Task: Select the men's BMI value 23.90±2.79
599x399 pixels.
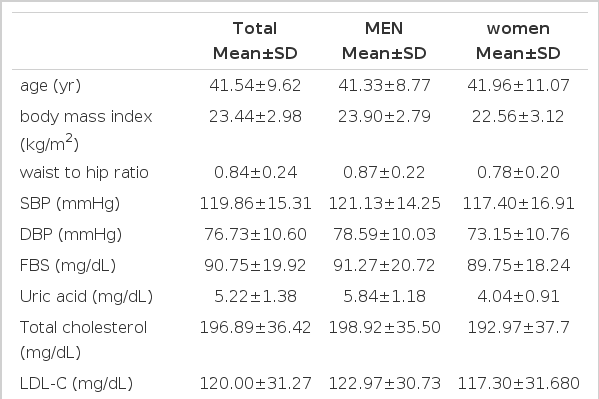Action: pyautogui.click(x=384, y=117)
